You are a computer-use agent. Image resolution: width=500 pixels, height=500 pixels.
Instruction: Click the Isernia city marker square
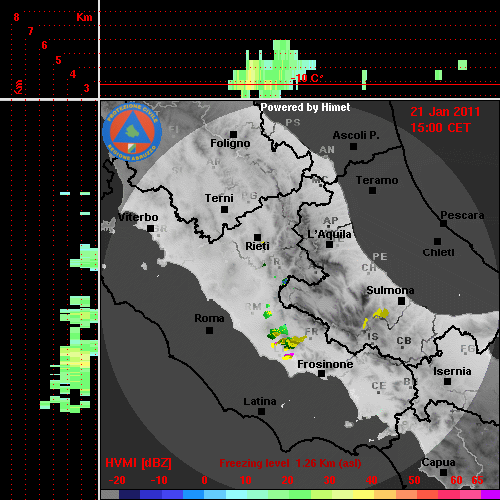(x=448, y=381)
